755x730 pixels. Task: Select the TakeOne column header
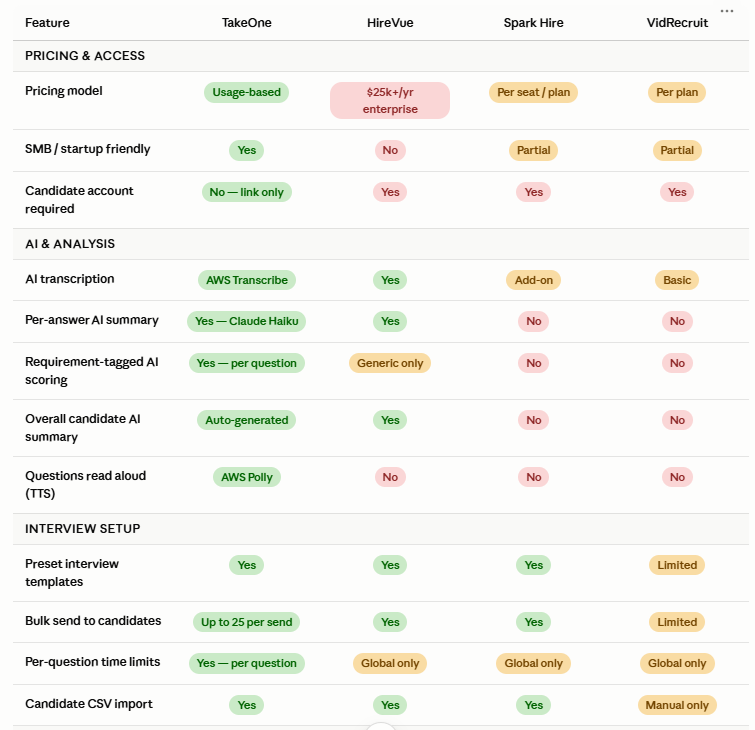click(247, 23)
